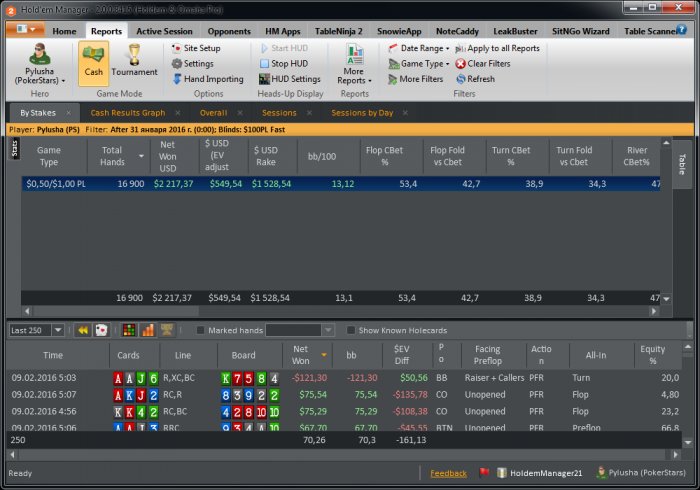Screen dimensions: 700x490
Task: Open the LeakBuster tab
Action: (515, 31)
